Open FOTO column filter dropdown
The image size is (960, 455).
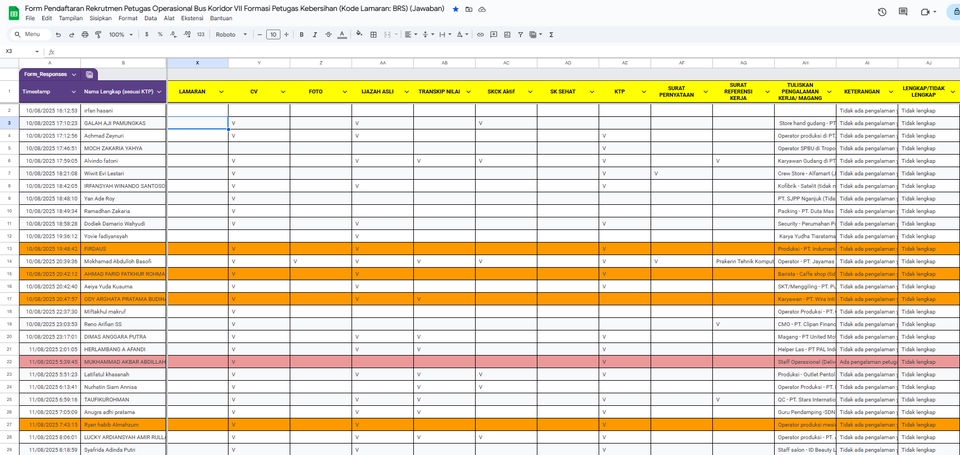coord(345,92)
